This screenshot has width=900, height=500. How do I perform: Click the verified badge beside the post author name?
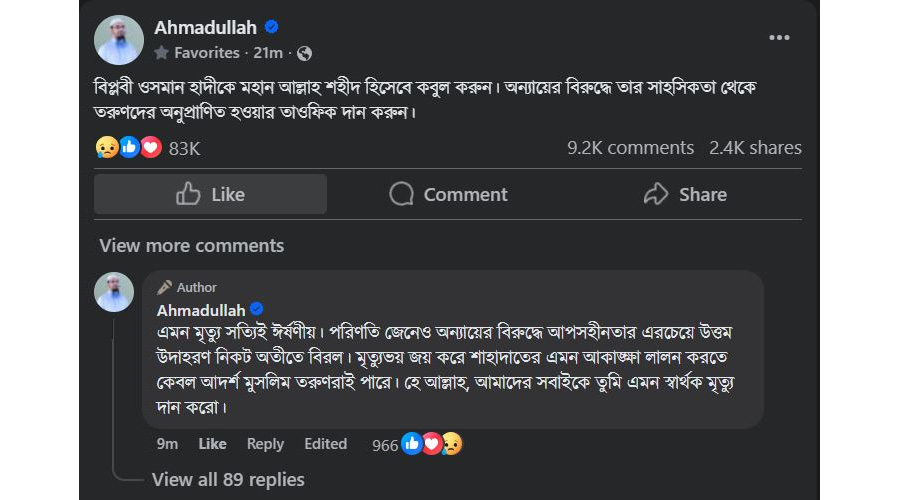click(272, 27)
